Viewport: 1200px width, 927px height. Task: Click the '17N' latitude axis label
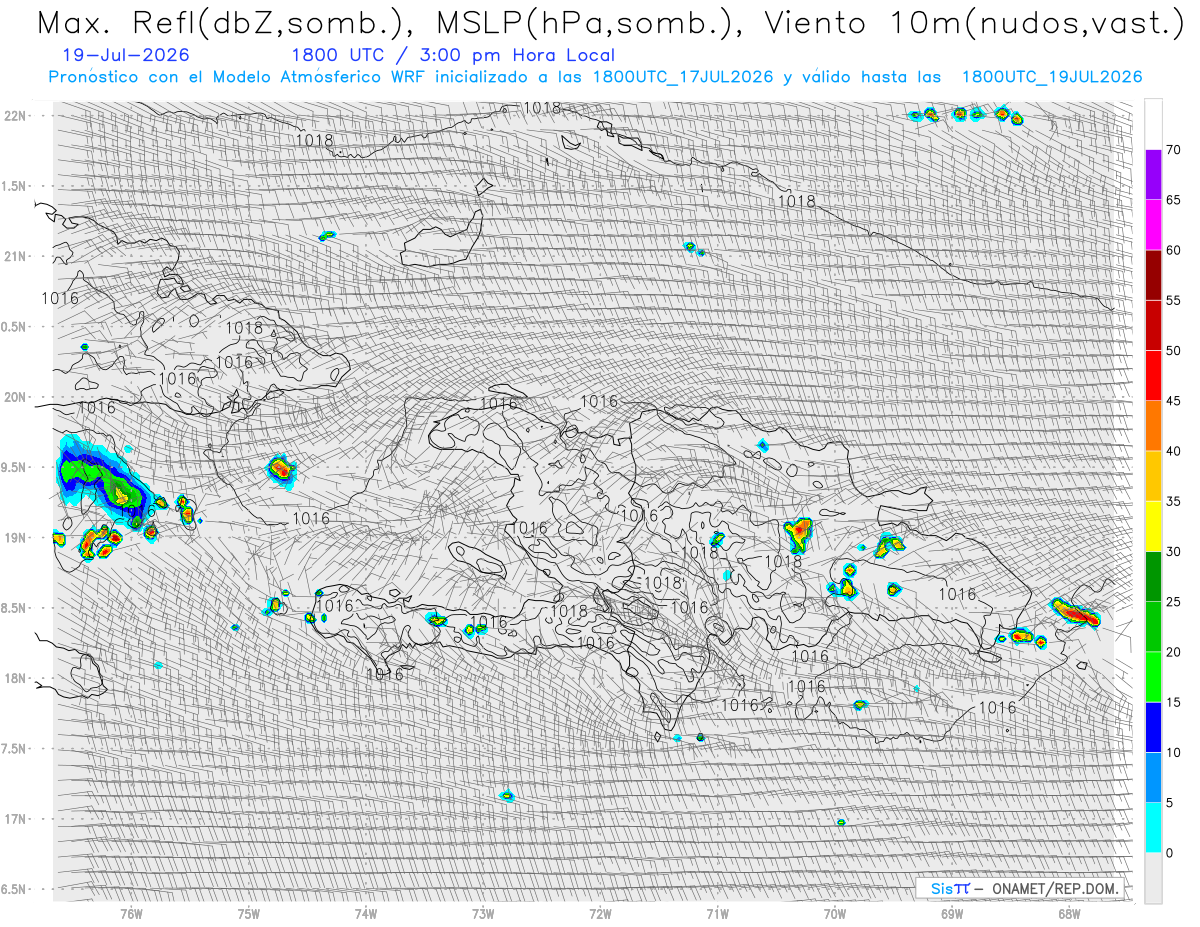point(15,819)
